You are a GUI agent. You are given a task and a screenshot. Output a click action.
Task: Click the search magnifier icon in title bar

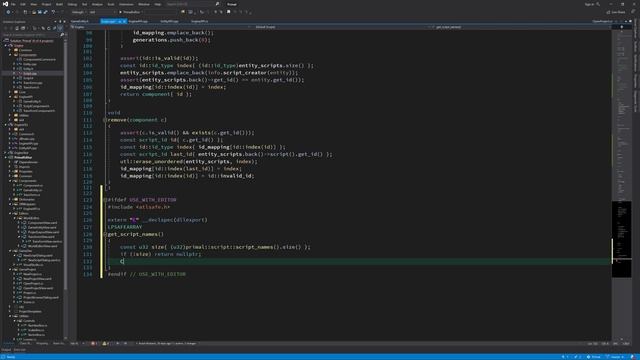point(217,4)
